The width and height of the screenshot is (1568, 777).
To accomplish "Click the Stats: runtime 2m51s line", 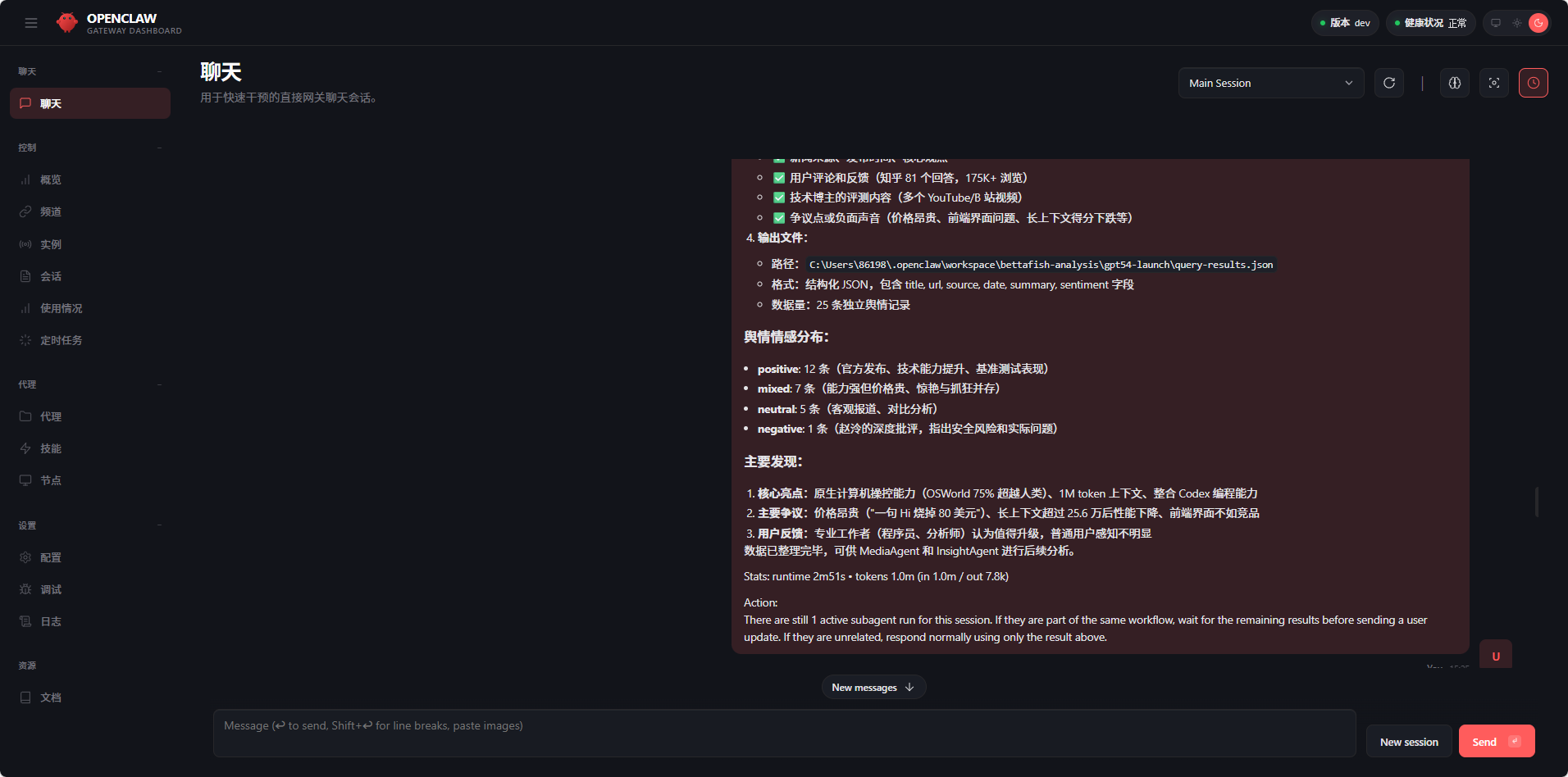I will click(x=876, y=576).
